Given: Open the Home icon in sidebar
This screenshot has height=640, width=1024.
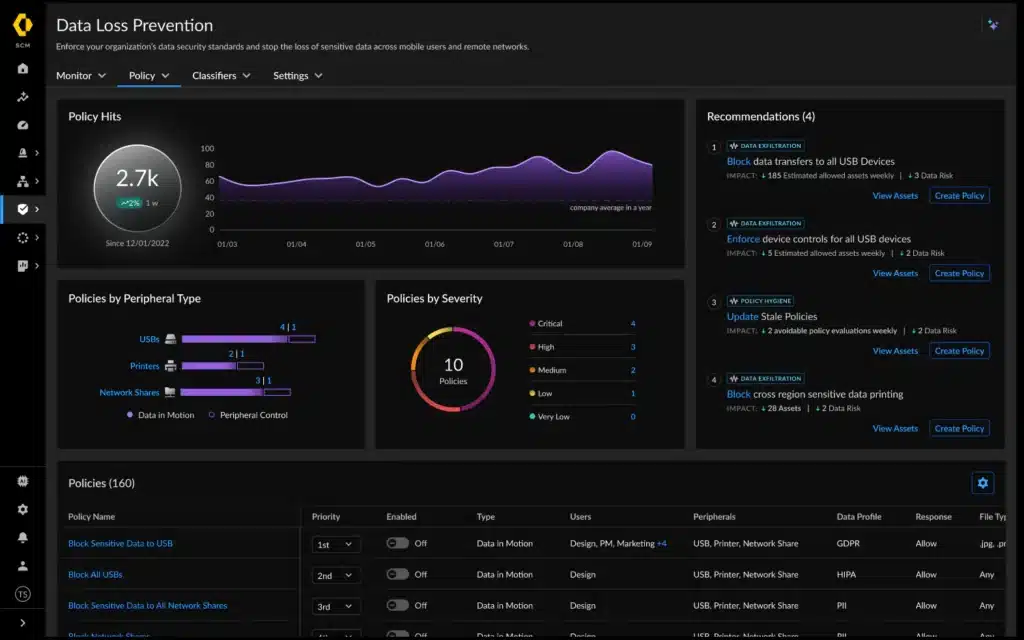Looking at the screenshot, I should pyautogui.click(x=23, y=69).
